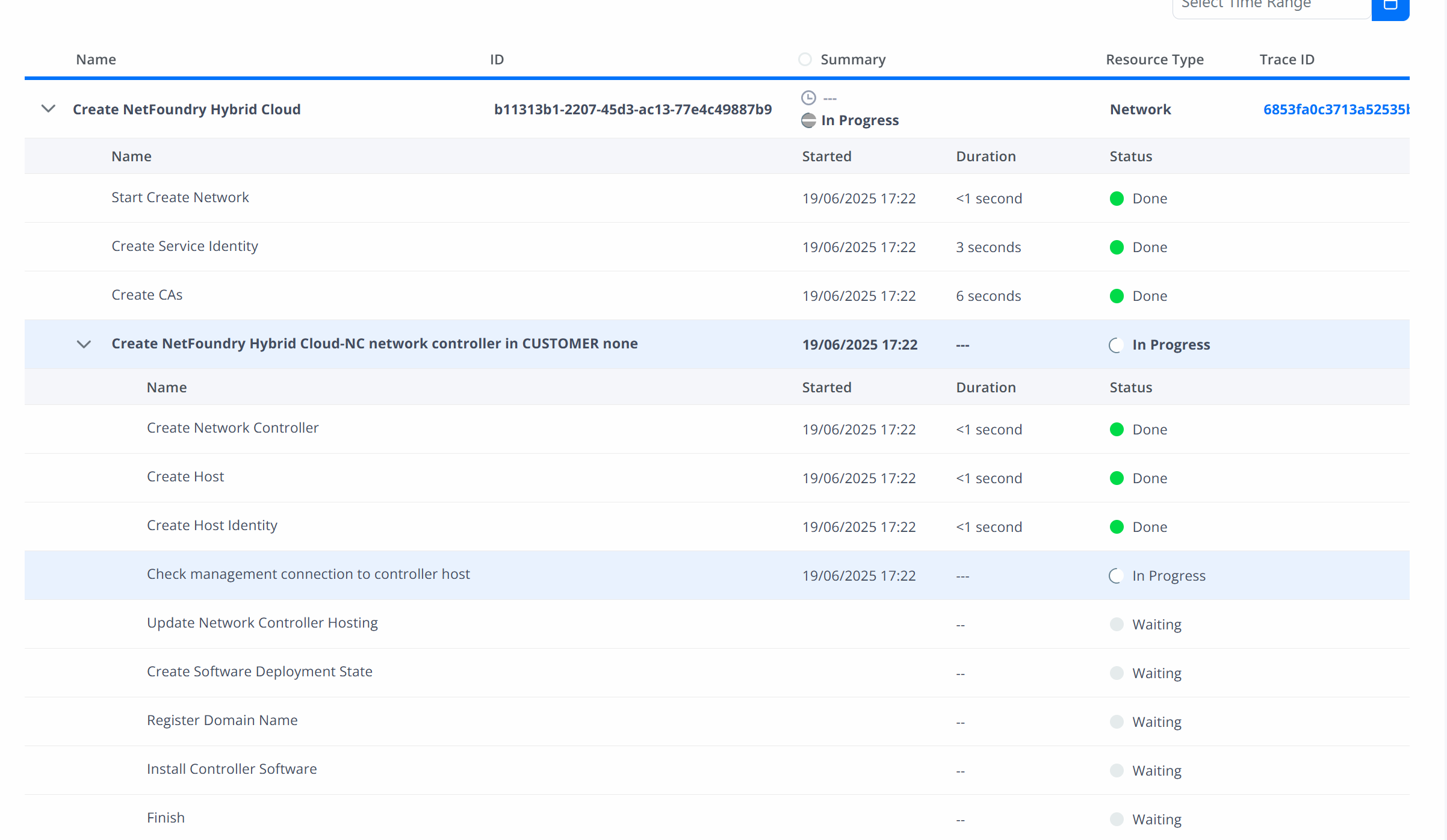Click the first nested Status column header
1447x840 pixels.
1130,156
